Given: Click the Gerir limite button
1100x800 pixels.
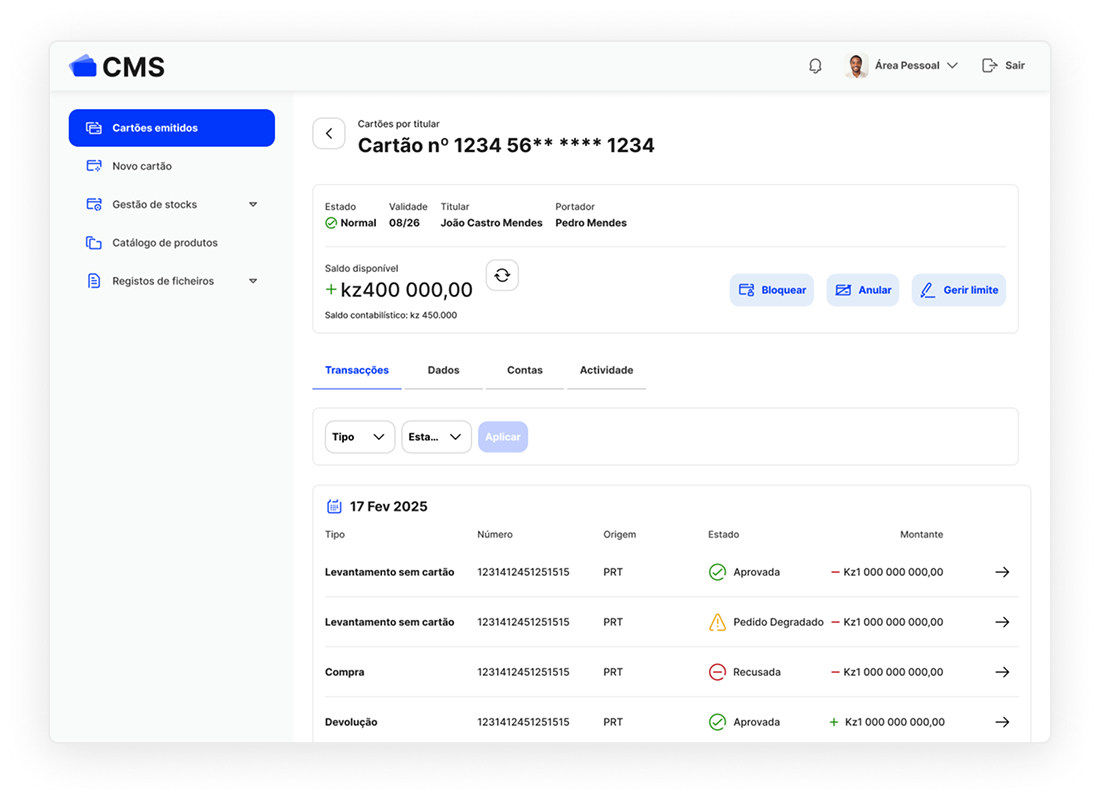Looking at the screenshot, I should tap(958, 290).
